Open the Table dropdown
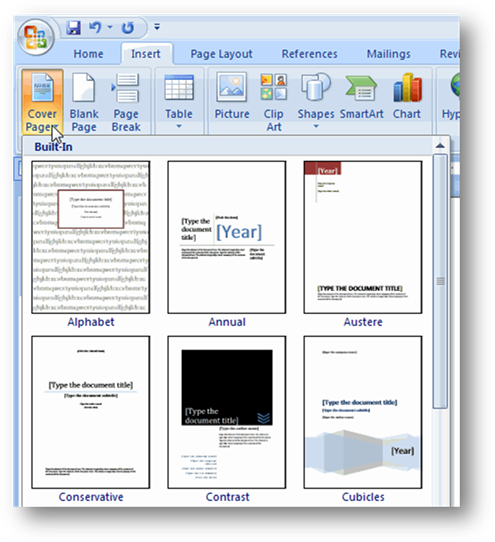Screen dimensions: 495x542 pyautogui.click(x=179, y=101)
